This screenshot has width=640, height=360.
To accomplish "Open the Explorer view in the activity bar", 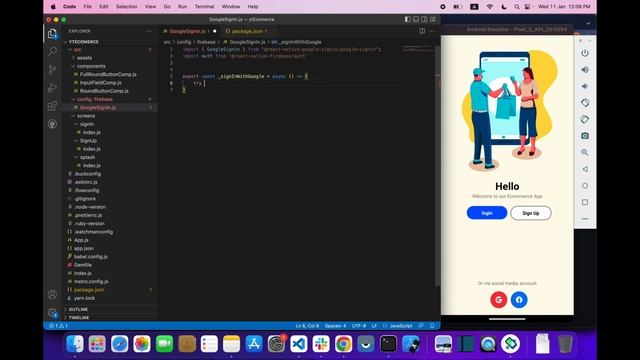I will [52, 33].
